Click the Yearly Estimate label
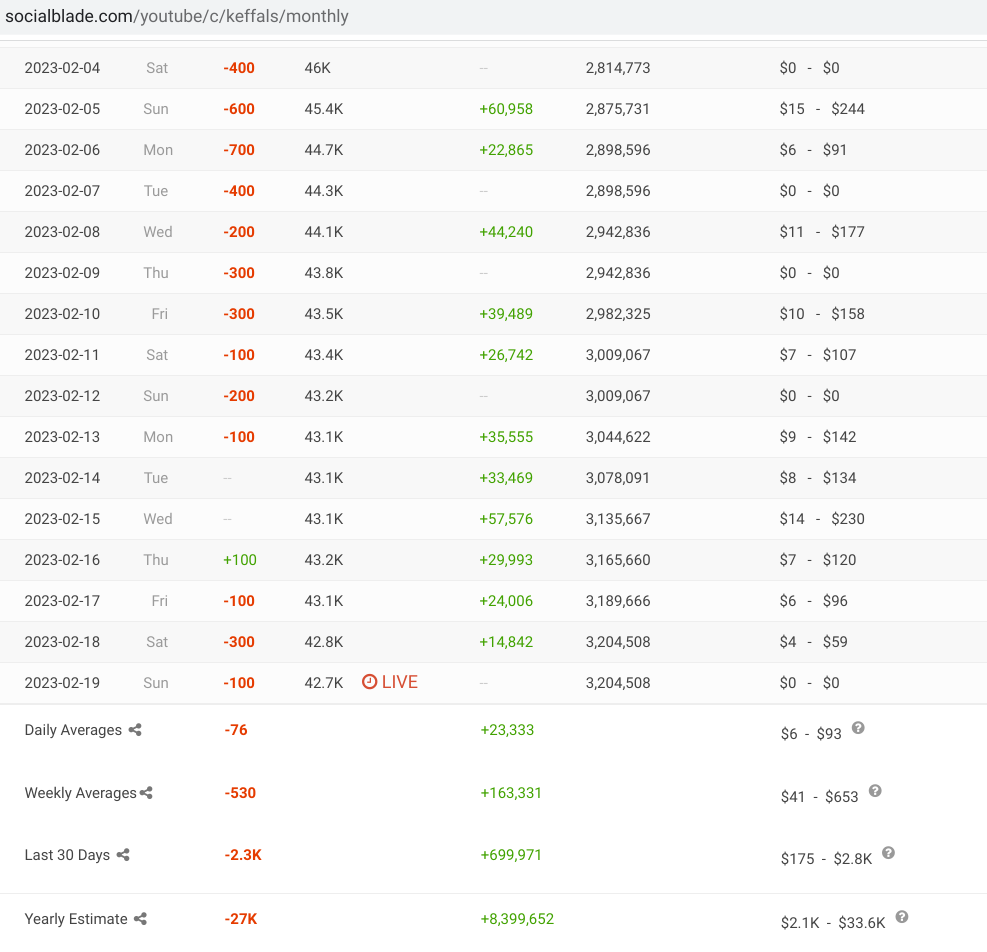The image size is (987, 952). click(76, 919)
